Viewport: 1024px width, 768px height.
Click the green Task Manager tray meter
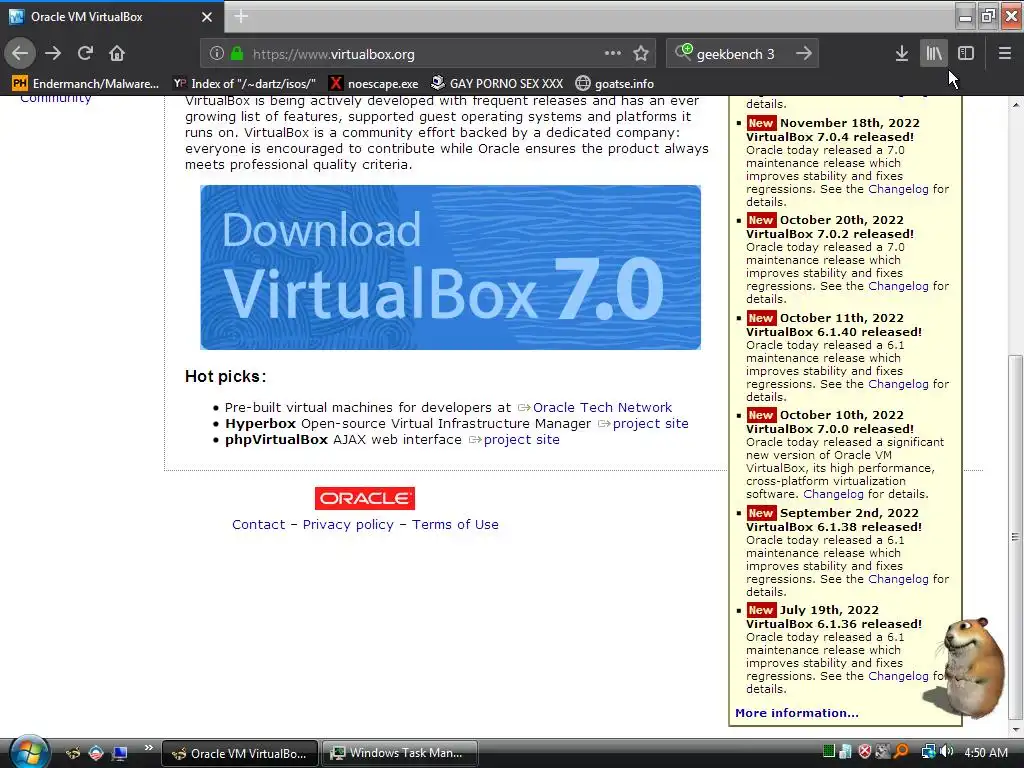(828, 752)
